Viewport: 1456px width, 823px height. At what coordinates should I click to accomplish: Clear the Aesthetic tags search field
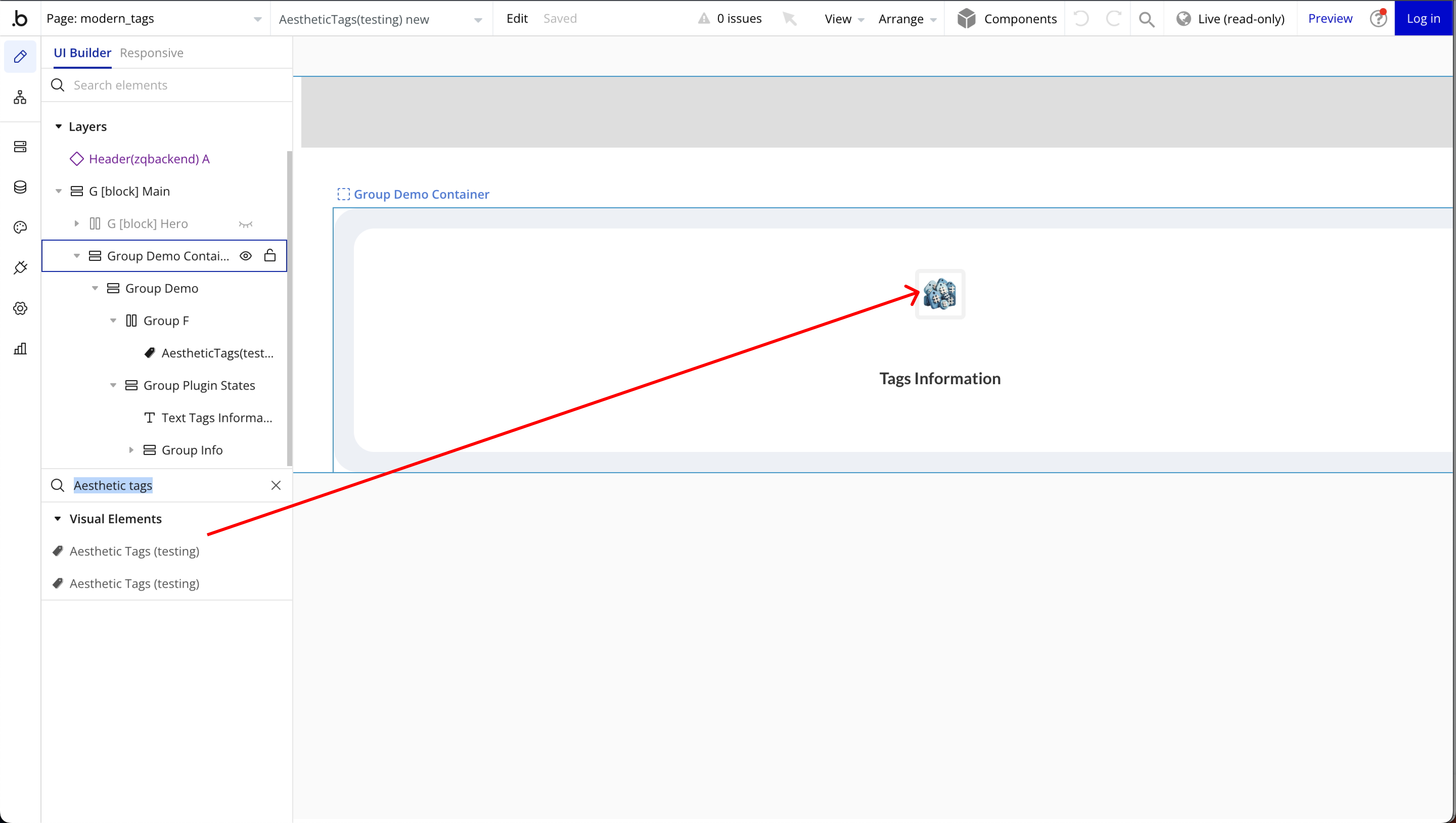coord(276,486)
